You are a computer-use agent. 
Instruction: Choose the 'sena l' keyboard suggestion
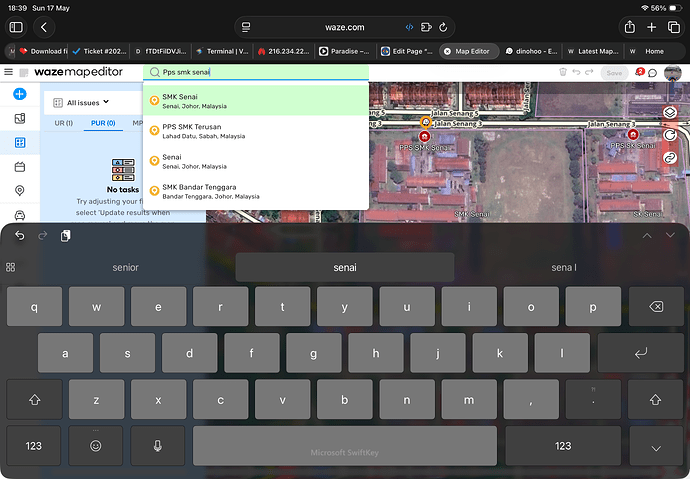tap(564, 267)
